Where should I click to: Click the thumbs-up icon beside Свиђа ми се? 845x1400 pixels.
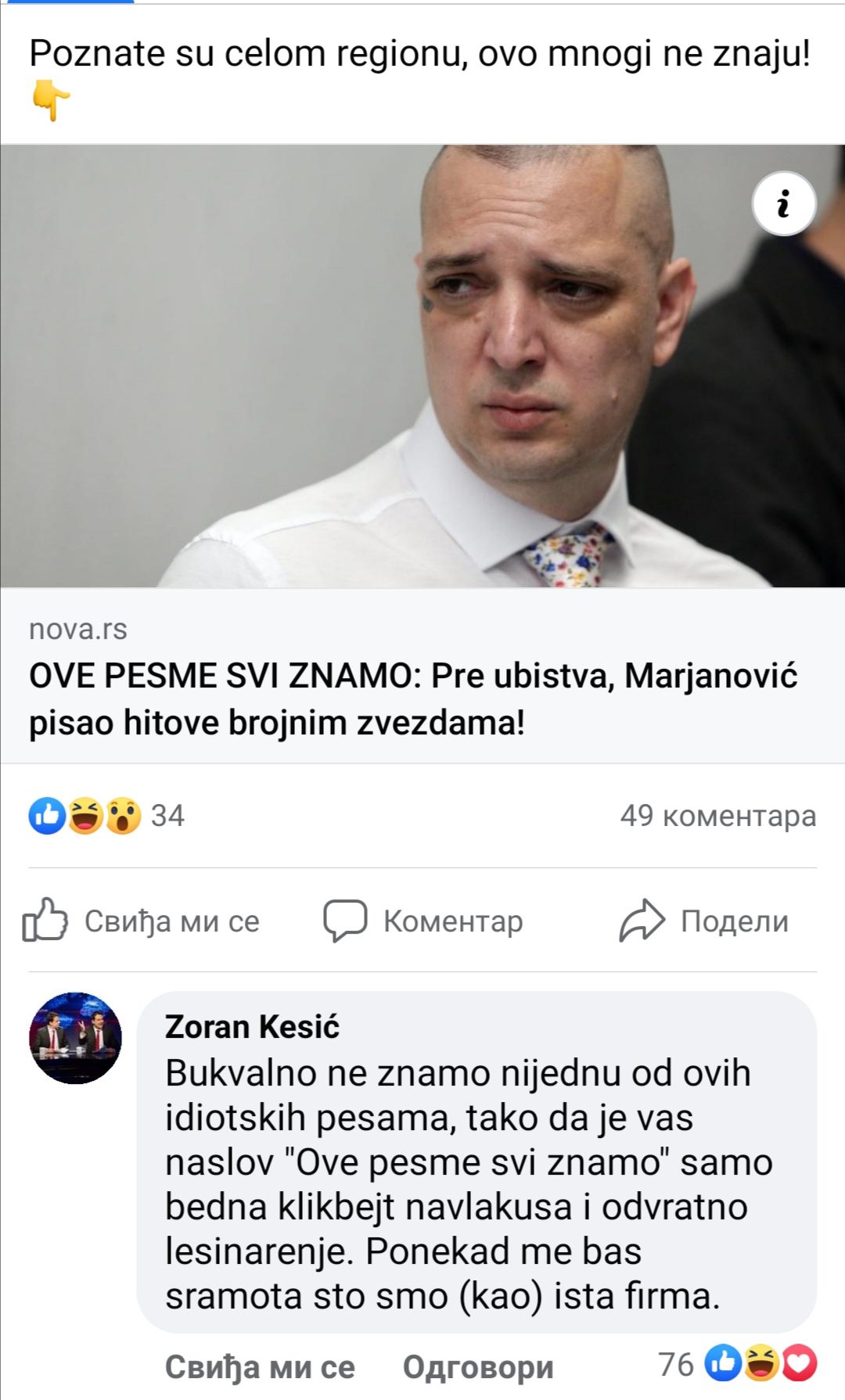click(x=45, y=920)
